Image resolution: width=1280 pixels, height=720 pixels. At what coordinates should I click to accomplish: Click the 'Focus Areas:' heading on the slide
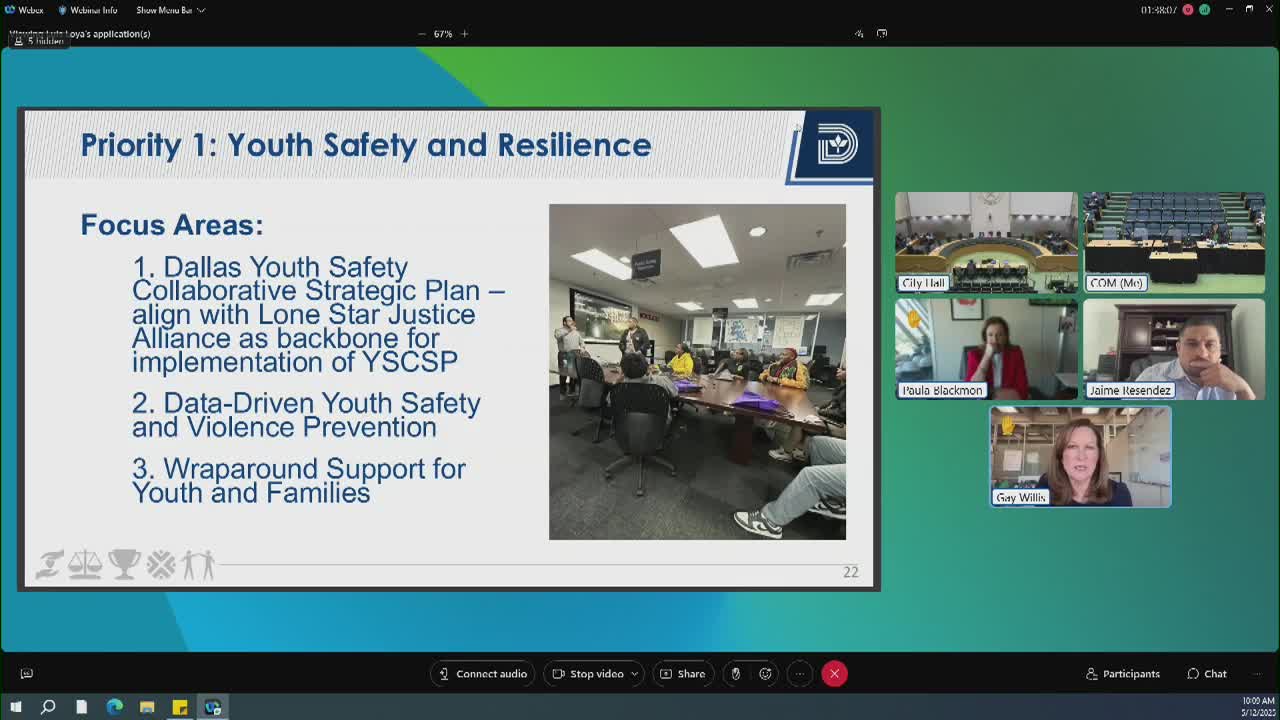point(172,225)
